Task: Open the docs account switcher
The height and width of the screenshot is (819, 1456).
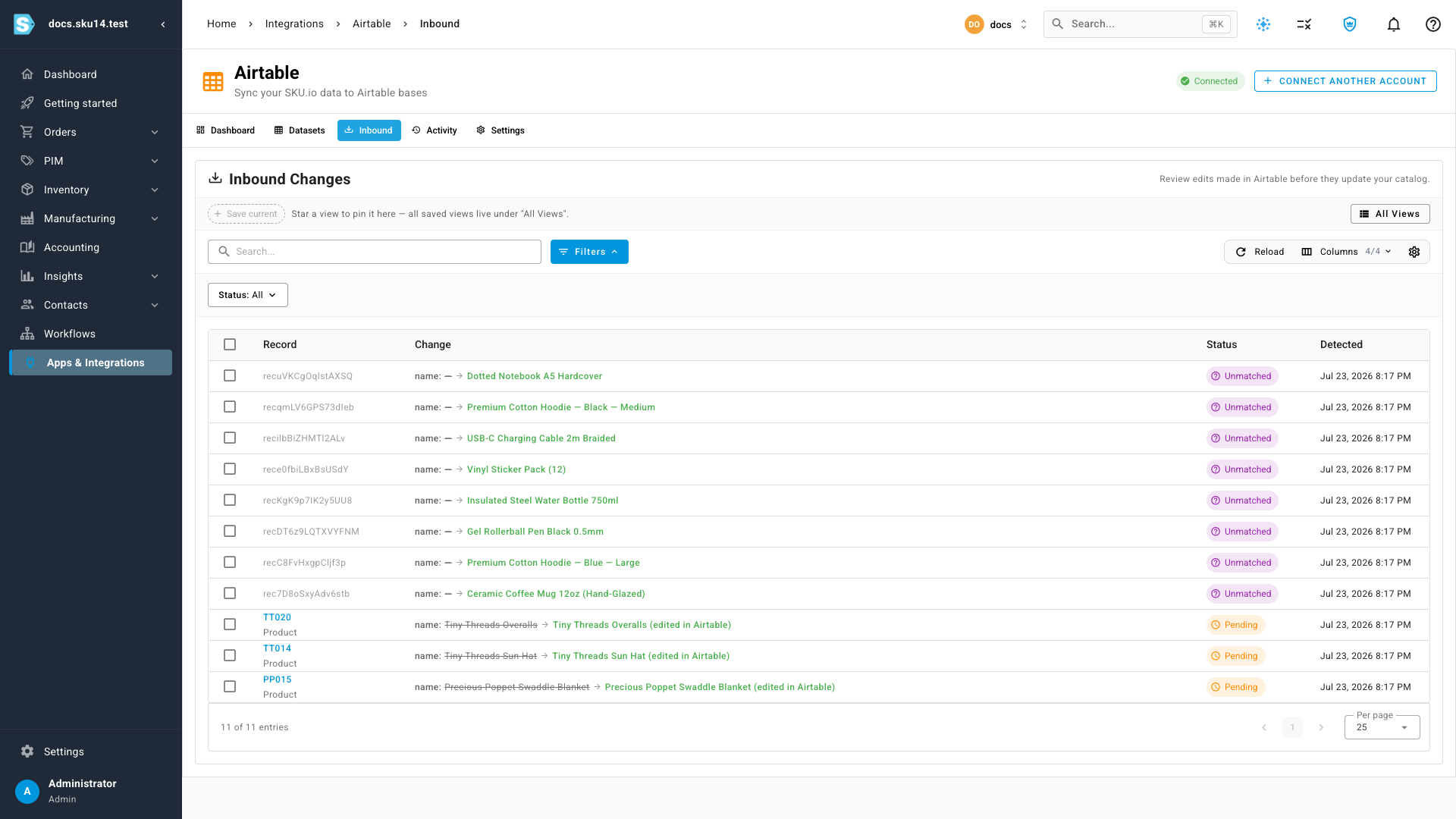Action: point(997,24)
